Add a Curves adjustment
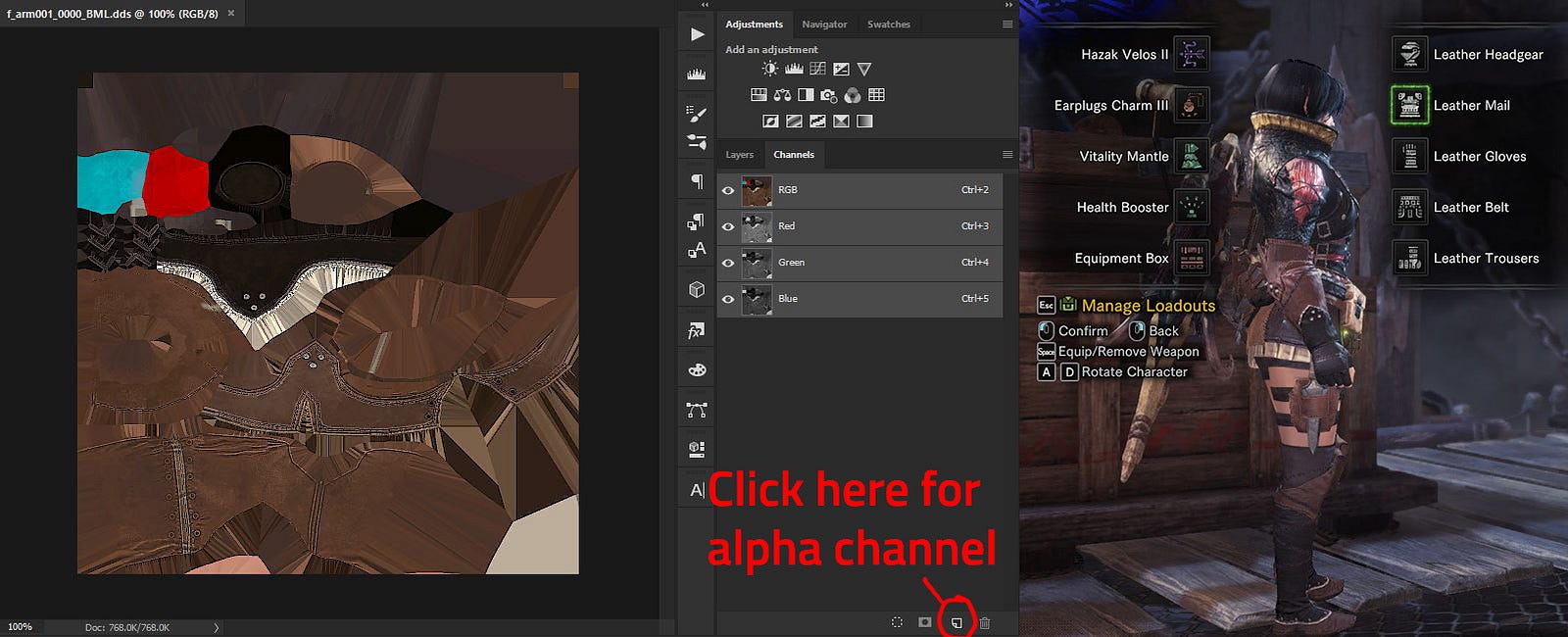Viewport: 1568px width, 637px height. 817,69
